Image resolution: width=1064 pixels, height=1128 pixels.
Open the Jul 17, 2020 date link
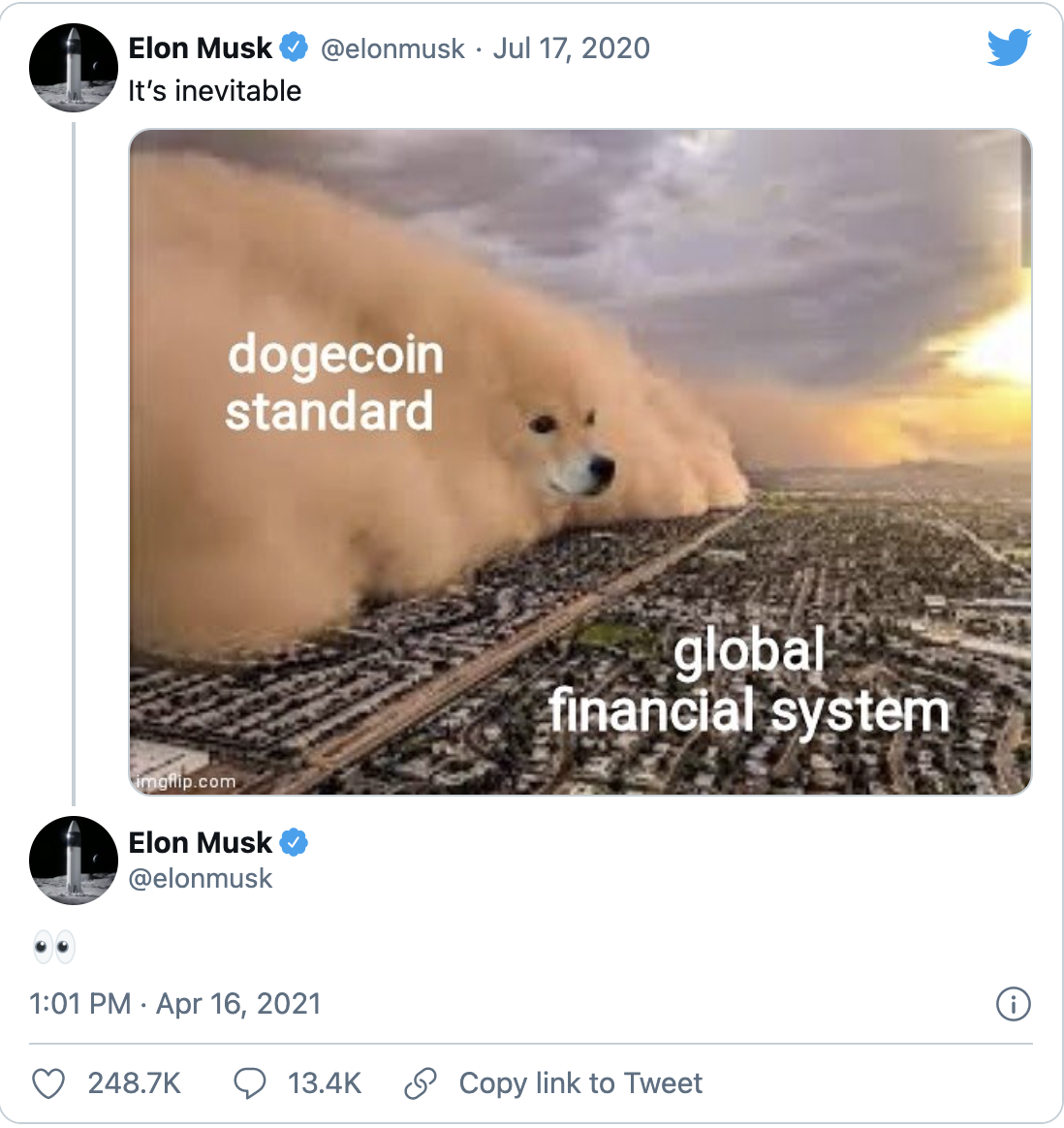[571, 48]
